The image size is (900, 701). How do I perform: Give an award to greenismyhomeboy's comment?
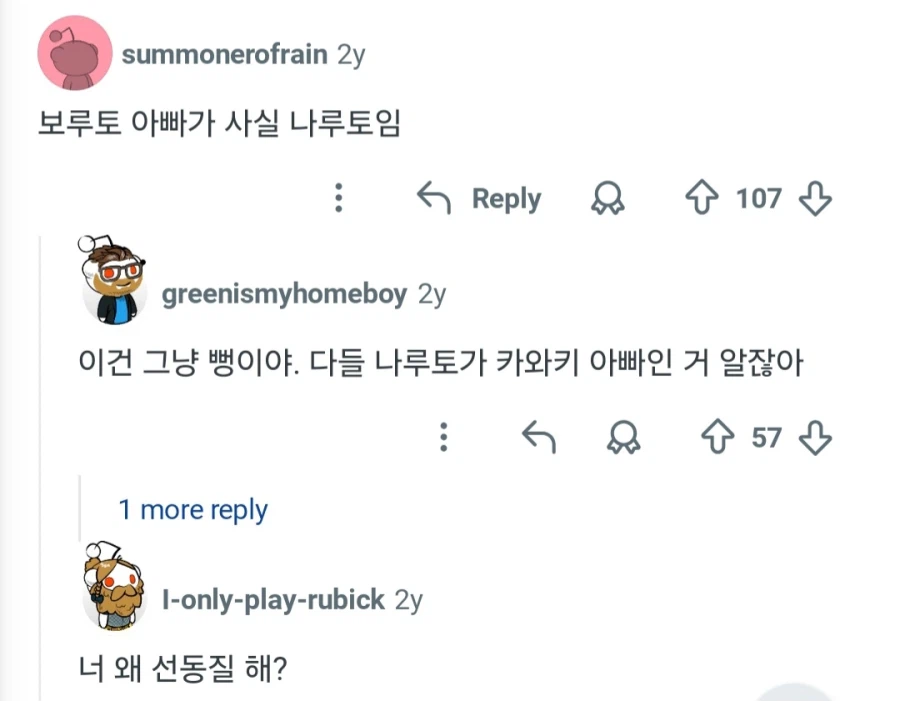point(625,437)
